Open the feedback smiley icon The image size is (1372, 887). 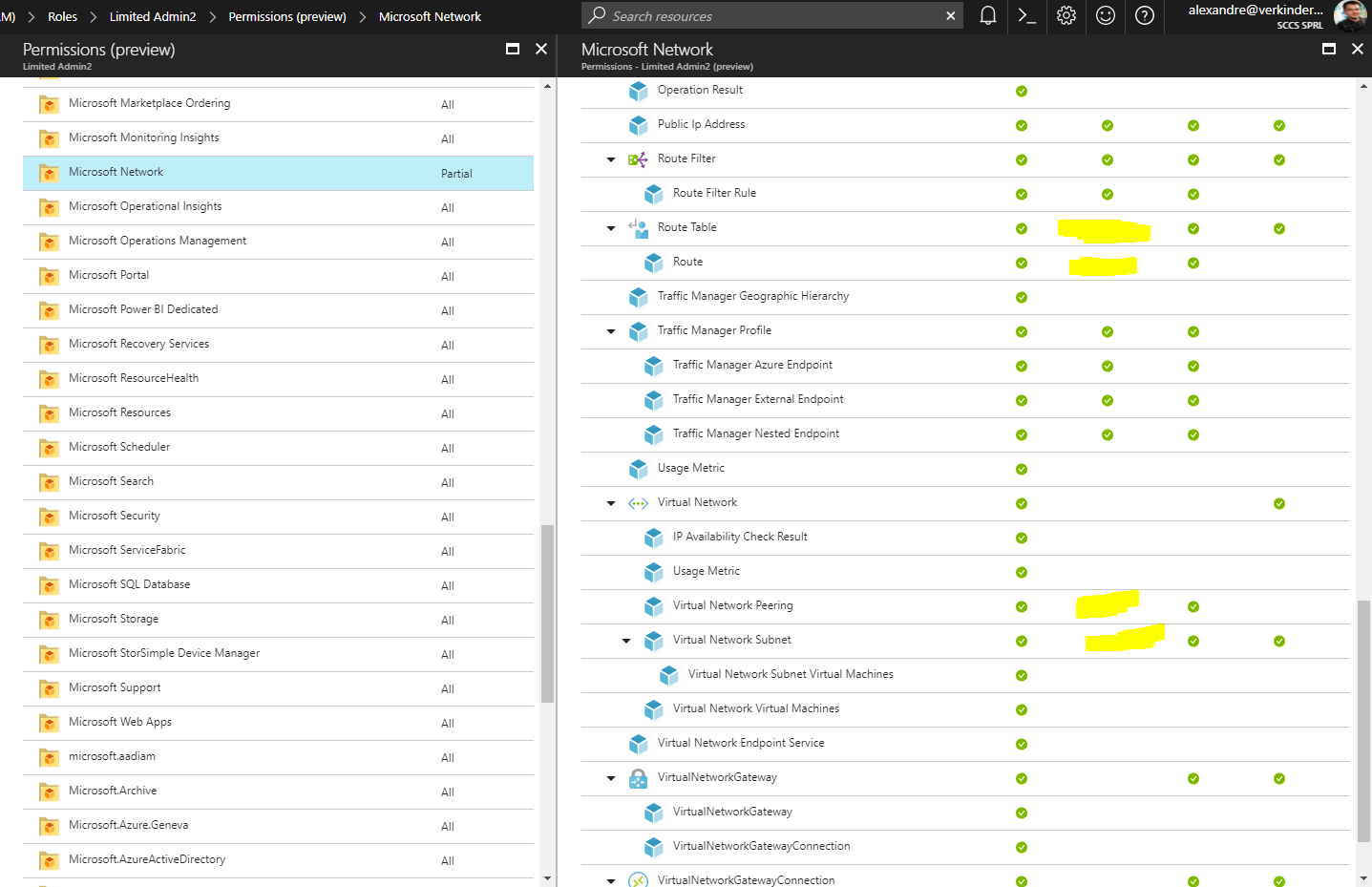pos(1105,16)
